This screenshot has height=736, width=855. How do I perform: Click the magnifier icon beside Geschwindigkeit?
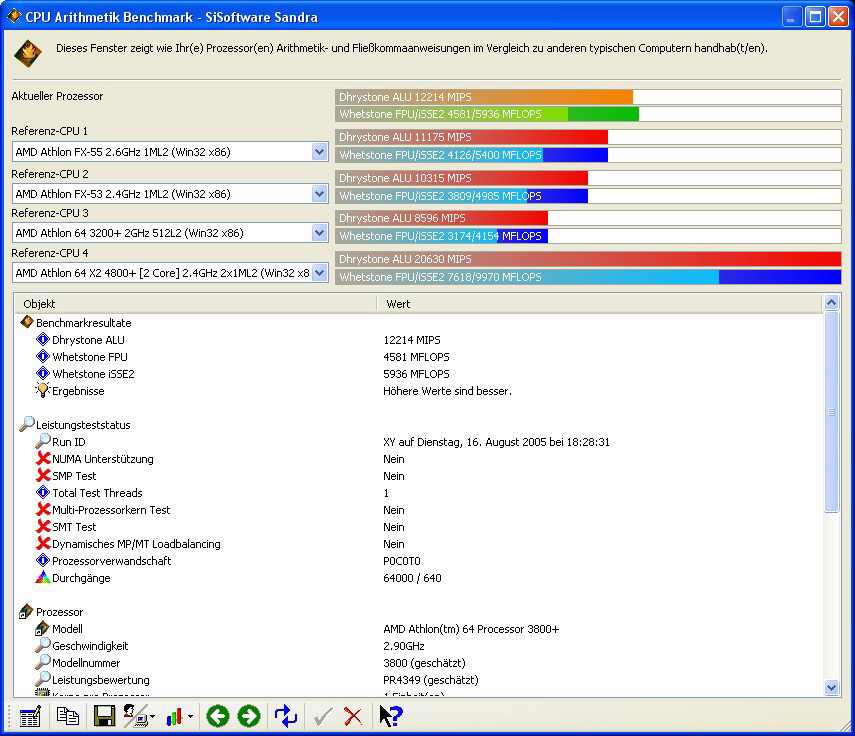click(x=43, y=645)
